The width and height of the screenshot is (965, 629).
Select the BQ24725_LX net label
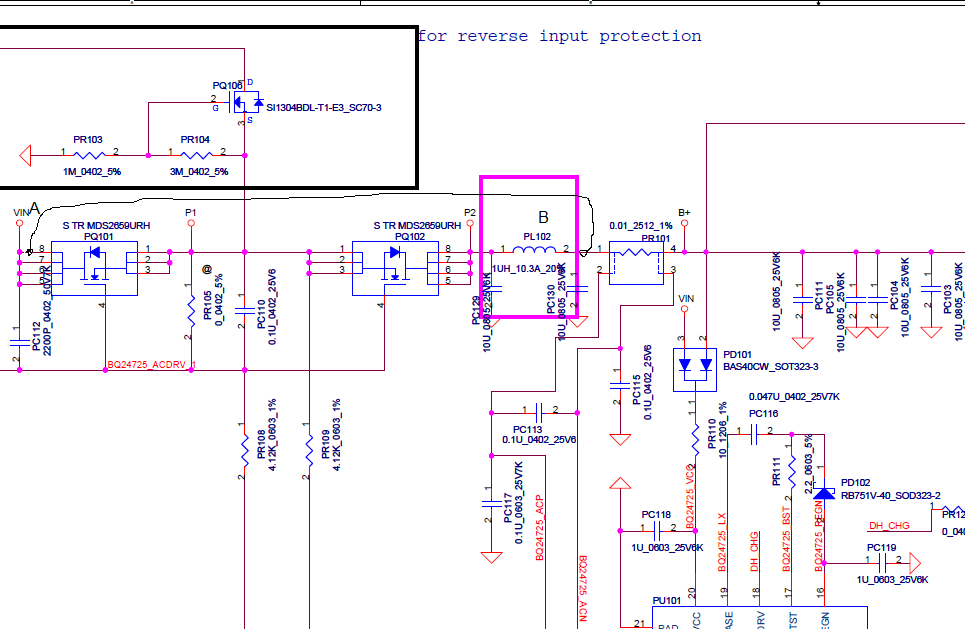coord(722,542)
